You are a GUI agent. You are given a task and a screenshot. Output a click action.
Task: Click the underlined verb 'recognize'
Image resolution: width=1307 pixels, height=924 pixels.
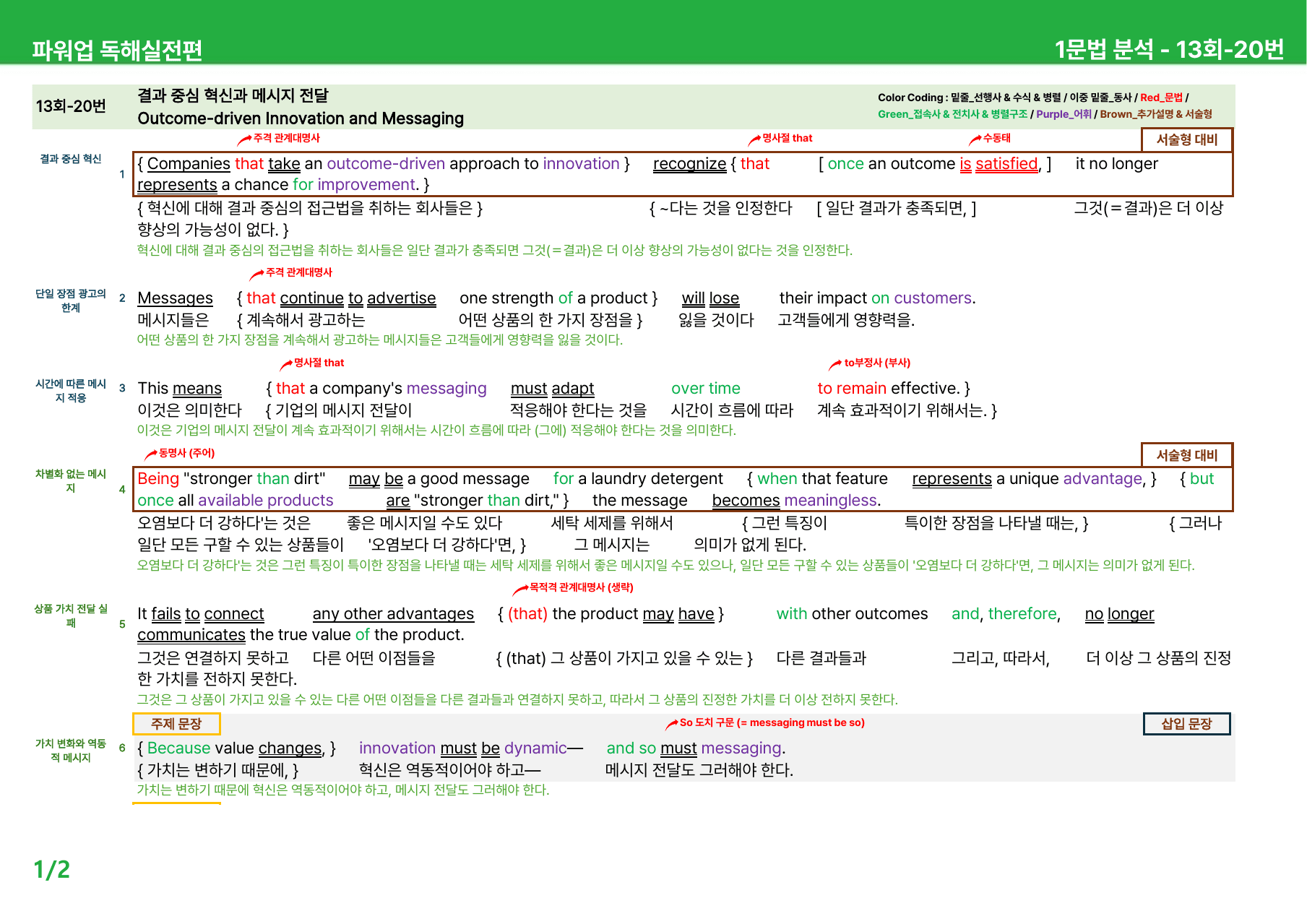[x=689, y=164]
